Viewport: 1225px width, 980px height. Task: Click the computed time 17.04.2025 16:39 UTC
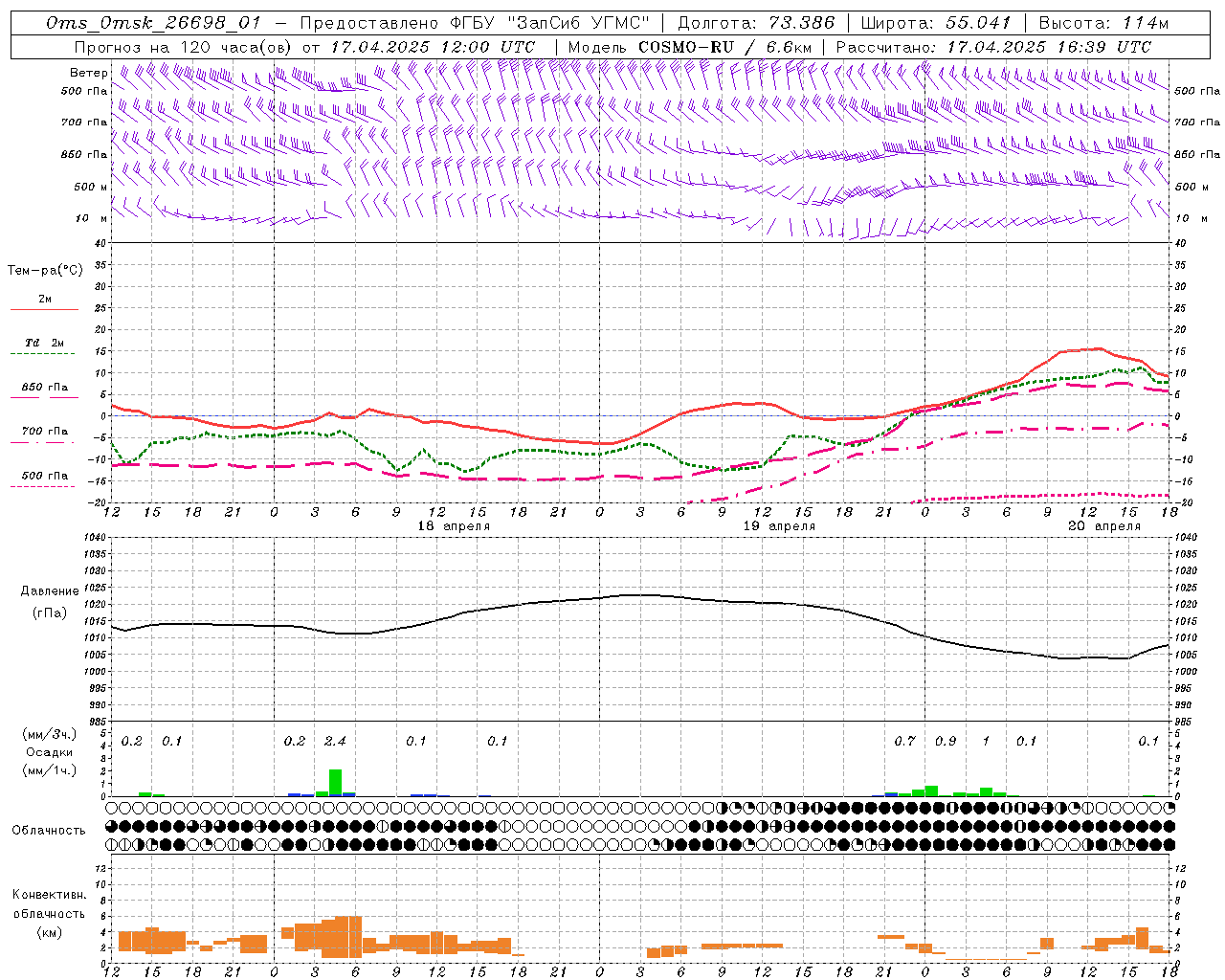coord(1049,47)
